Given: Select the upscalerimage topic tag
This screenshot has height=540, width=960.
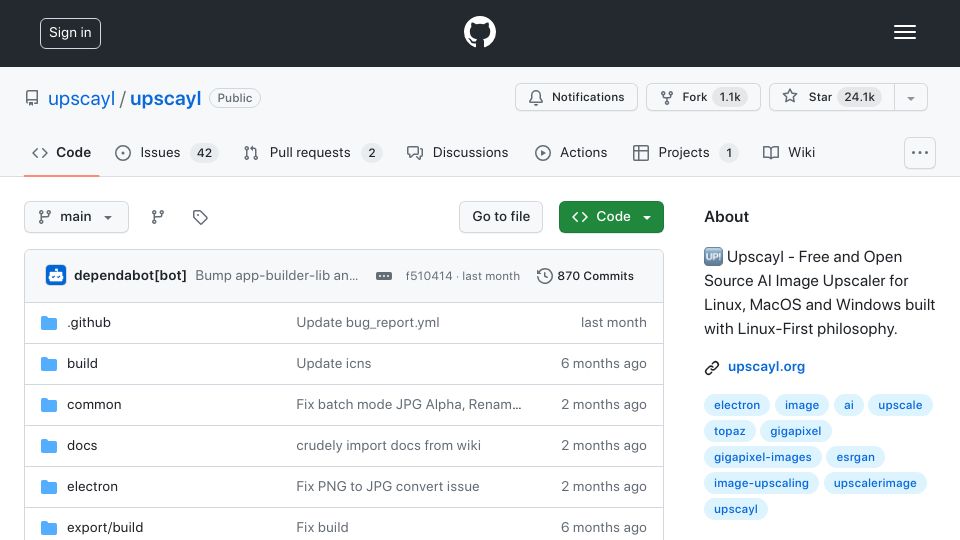Looking at the screenshot, I should [875, 483].
